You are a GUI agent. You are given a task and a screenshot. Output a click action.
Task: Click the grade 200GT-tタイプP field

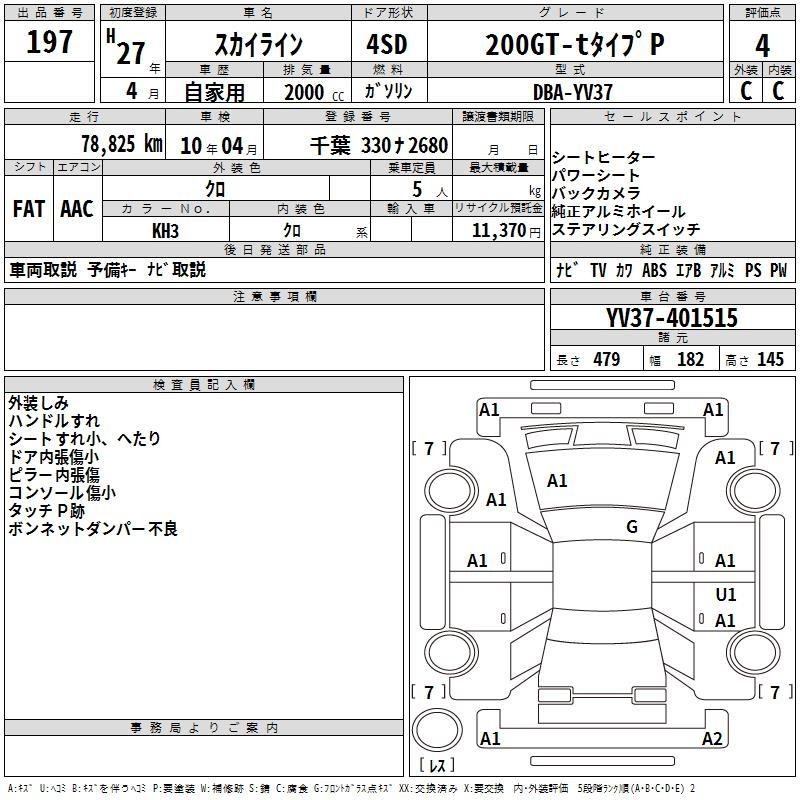coord(575,44)
